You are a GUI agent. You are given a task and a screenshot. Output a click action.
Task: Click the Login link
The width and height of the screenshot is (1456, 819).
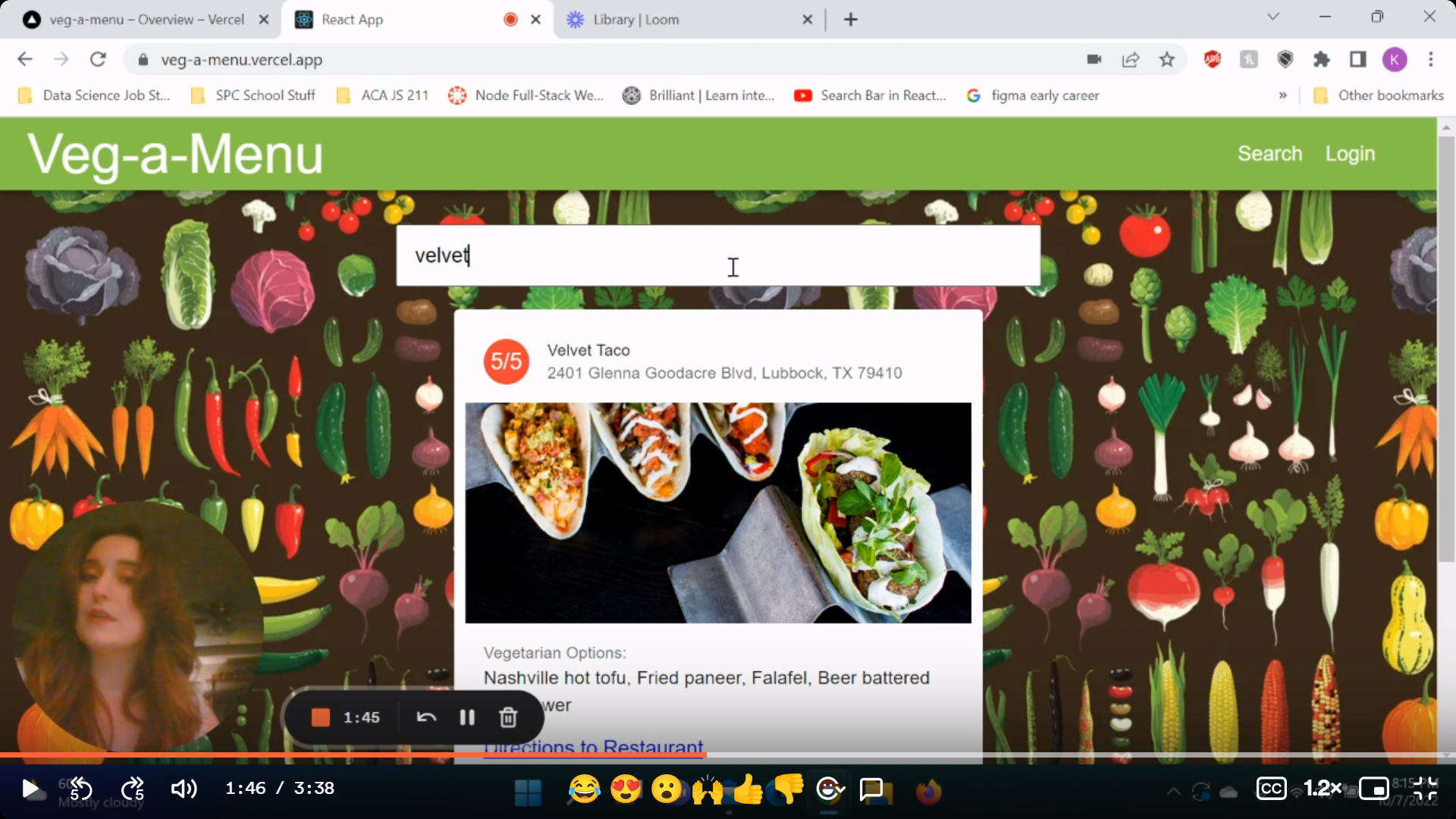(1350, 153)
